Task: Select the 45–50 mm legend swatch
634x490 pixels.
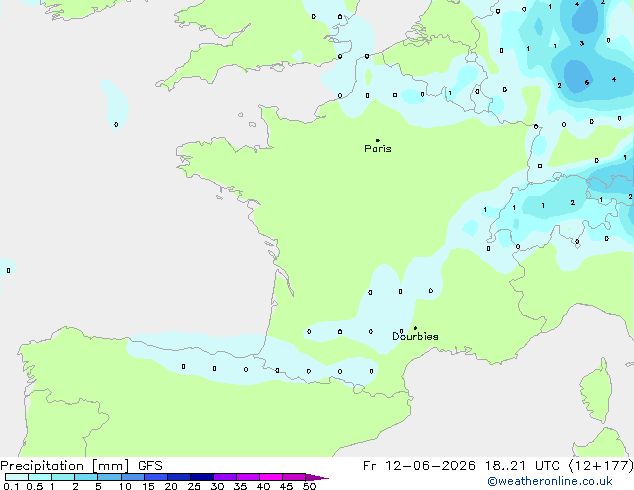Action: click(x=294, y=477)
